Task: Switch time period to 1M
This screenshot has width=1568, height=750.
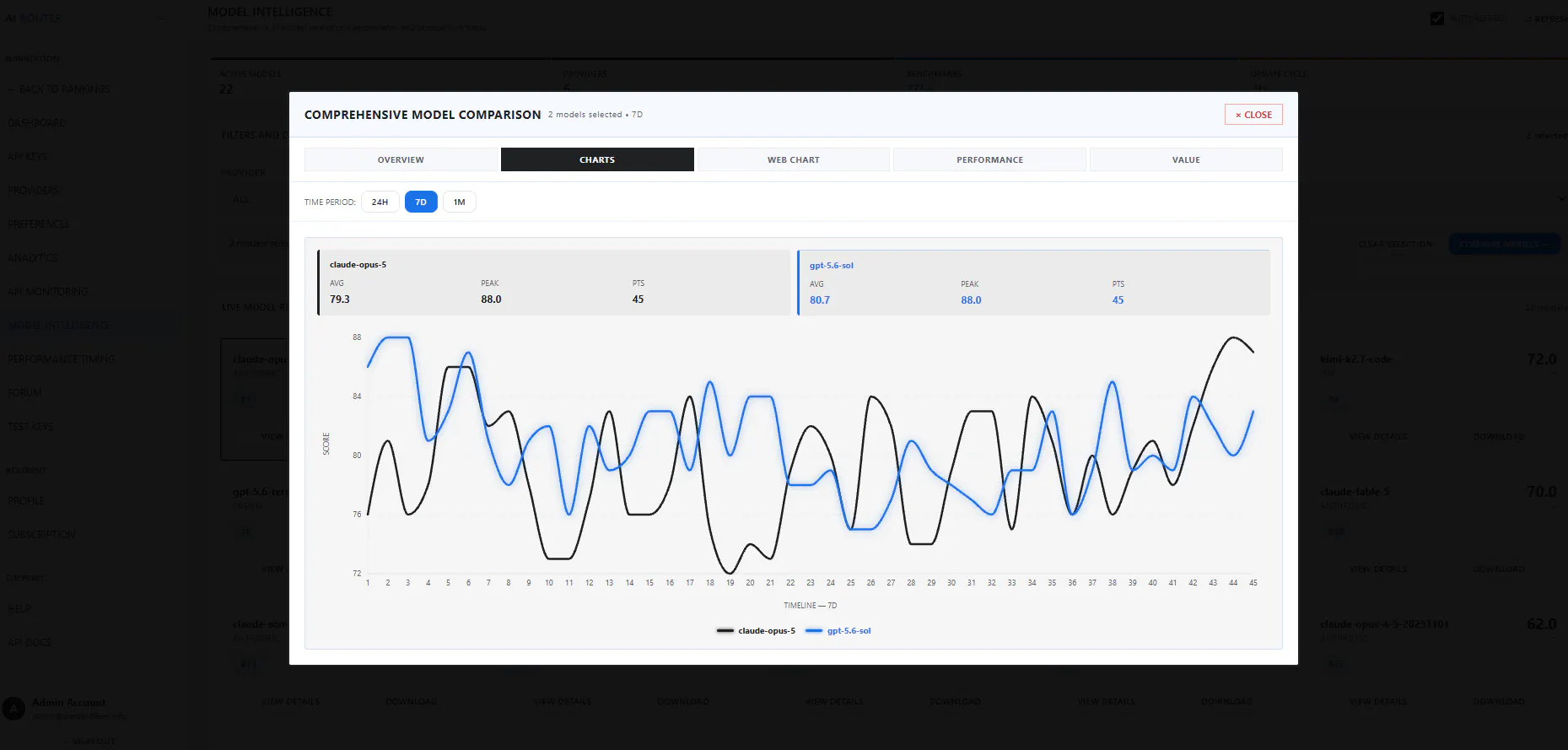Action: tap(459, 202)
